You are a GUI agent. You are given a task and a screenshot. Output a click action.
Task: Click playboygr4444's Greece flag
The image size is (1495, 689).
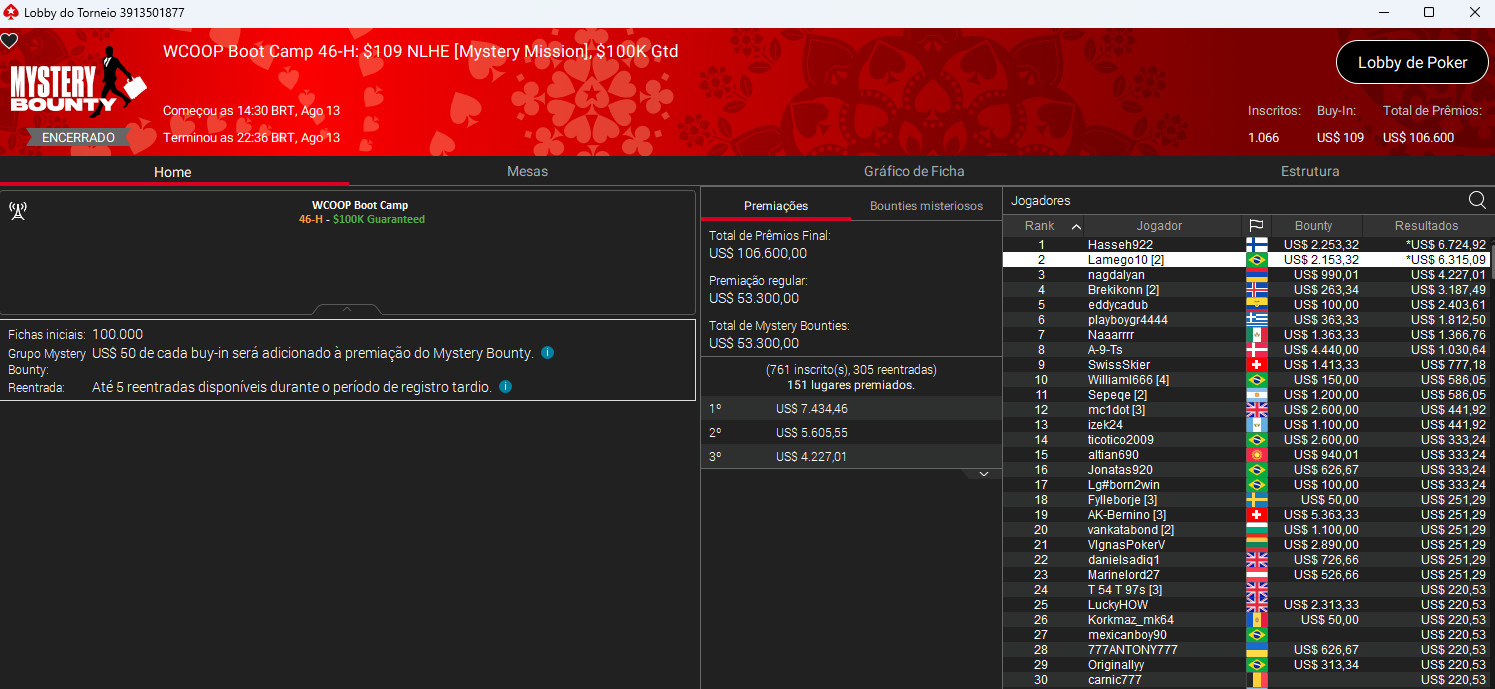pyautogui.click(x=1257, y=320)
